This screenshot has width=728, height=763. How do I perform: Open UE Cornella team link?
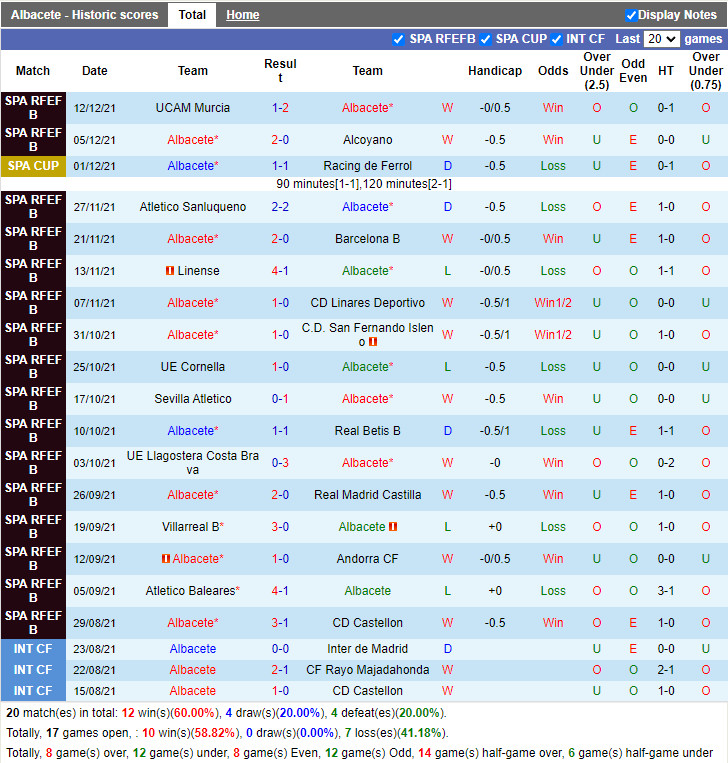pos(193,367)
